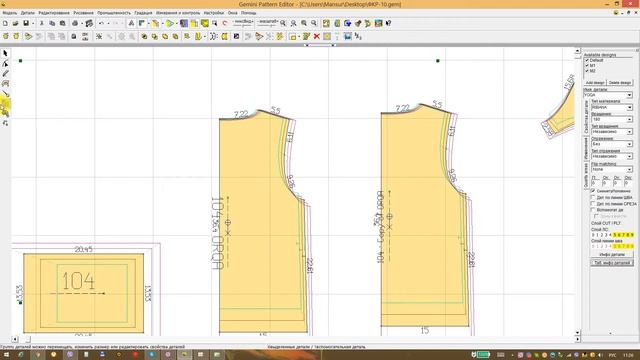The height and width of the screenshot is (360, 640).
Task: Click the red X delete icon
Action: 316,36
